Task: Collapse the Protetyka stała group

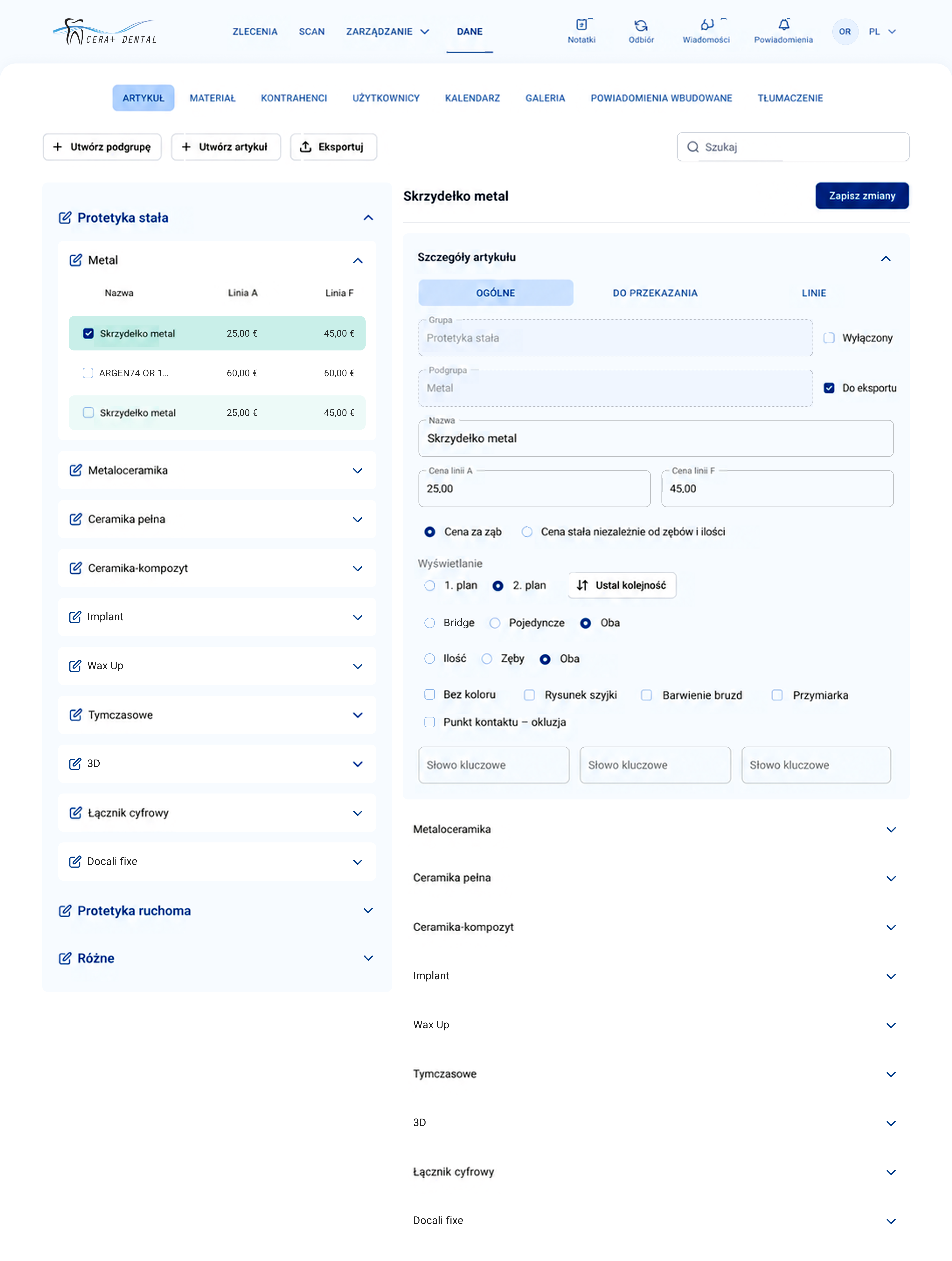Action: coord(368,218)
